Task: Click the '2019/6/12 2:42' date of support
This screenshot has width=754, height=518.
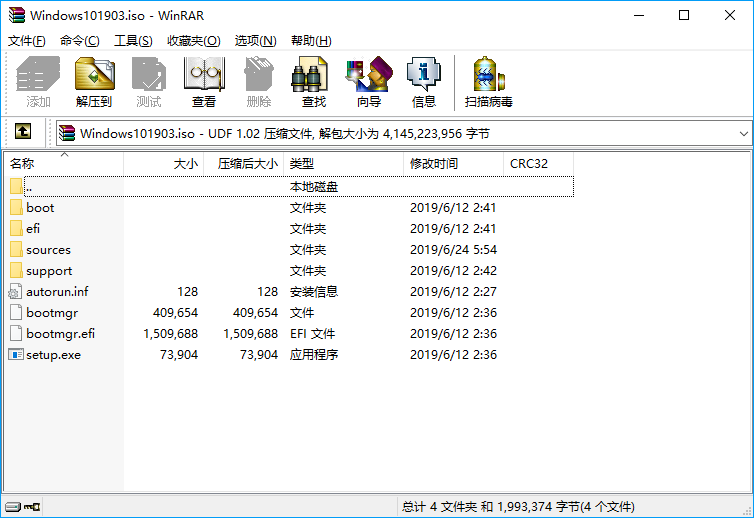Action: (x=453, y=271)
